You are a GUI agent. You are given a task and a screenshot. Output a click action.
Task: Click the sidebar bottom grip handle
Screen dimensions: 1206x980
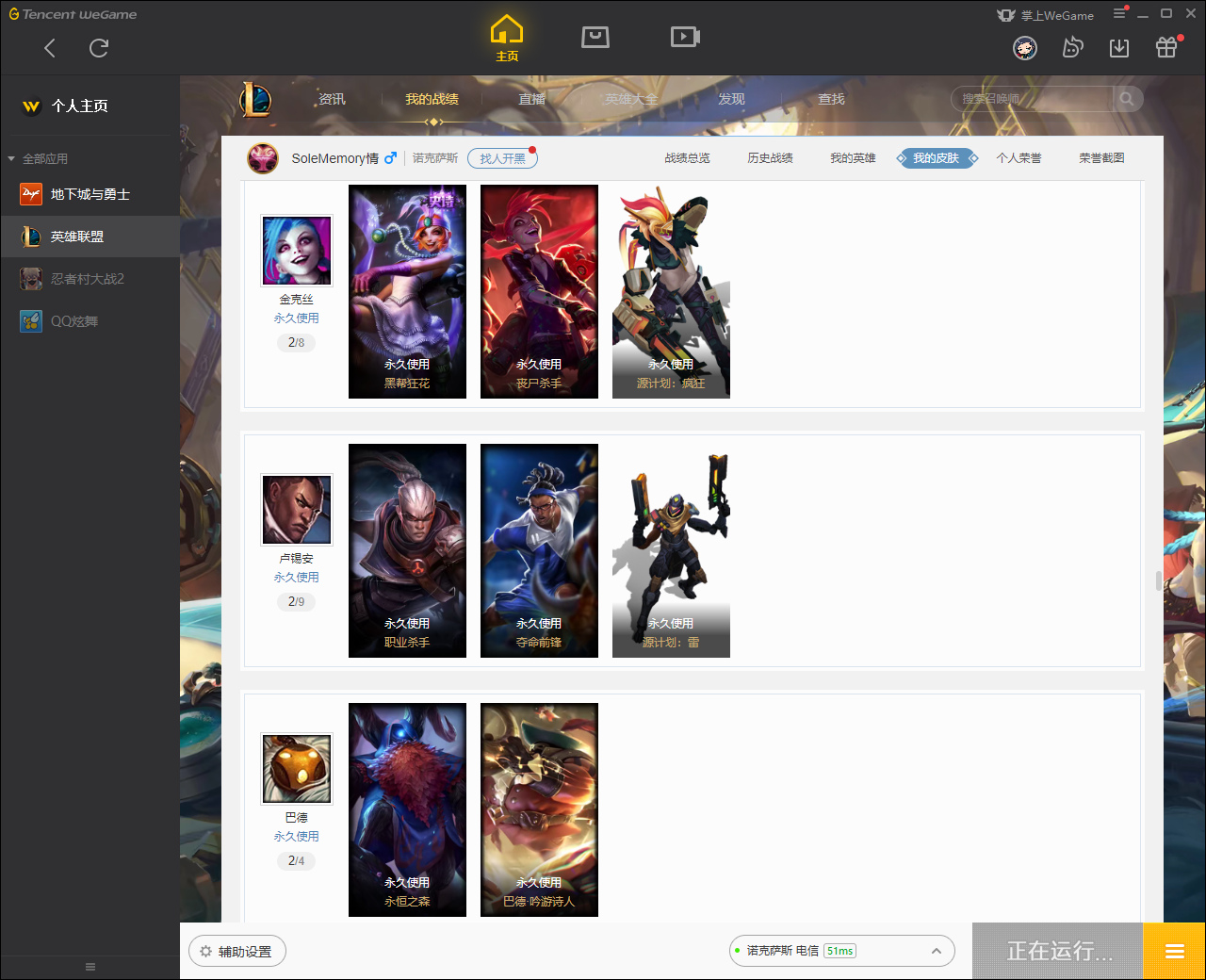click(90, 967)
